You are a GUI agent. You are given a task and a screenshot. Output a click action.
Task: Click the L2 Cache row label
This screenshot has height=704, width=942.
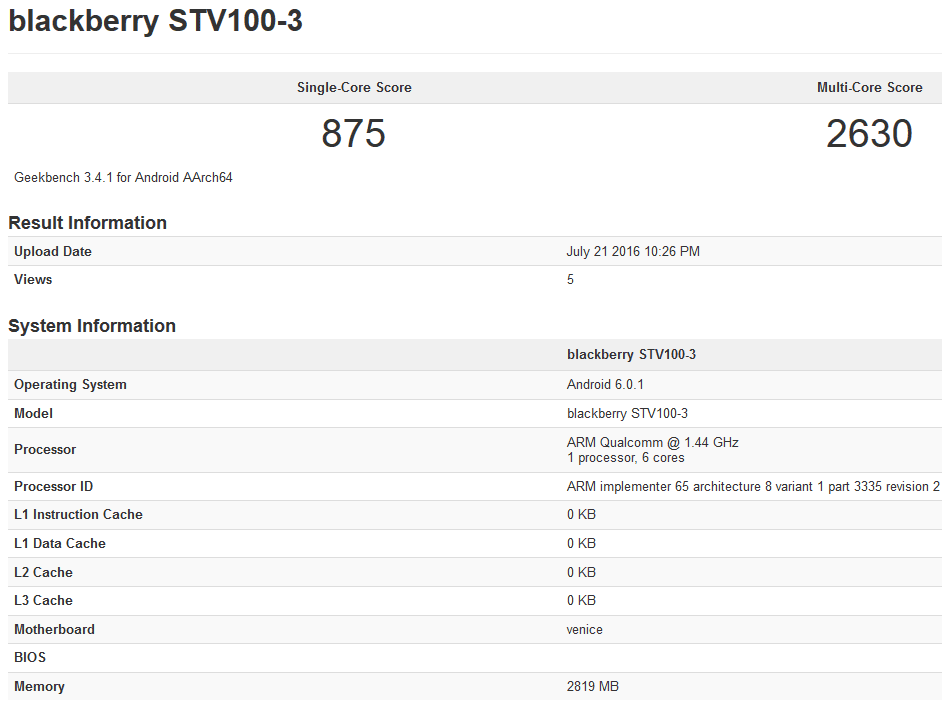coord(43,573)
